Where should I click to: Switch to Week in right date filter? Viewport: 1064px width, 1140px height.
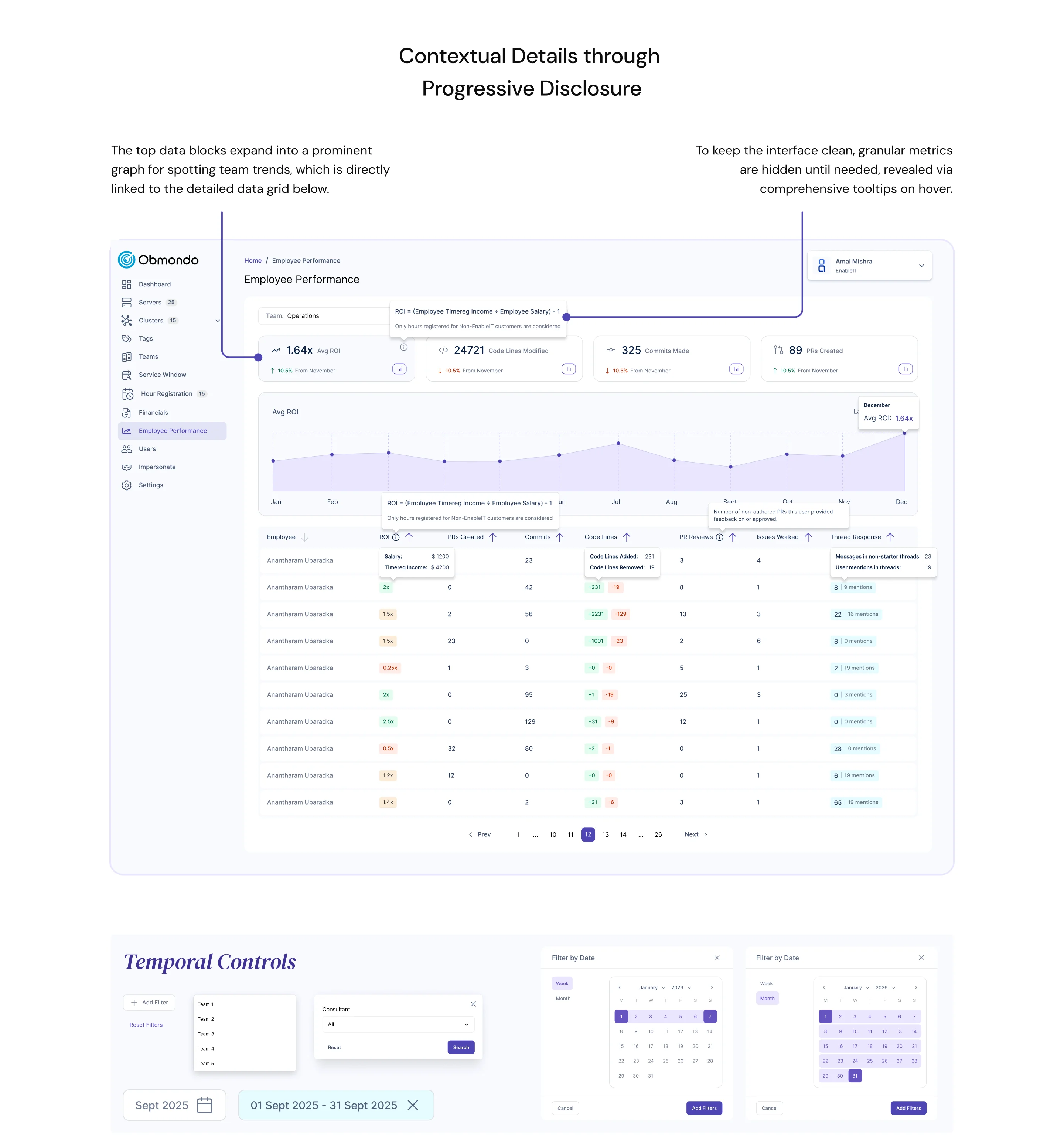766,983
